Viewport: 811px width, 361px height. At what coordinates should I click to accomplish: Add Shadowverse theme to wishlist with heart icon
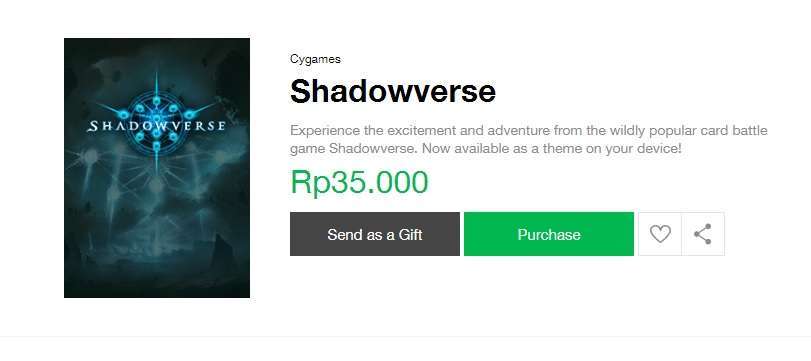click(x=660, y=234)
